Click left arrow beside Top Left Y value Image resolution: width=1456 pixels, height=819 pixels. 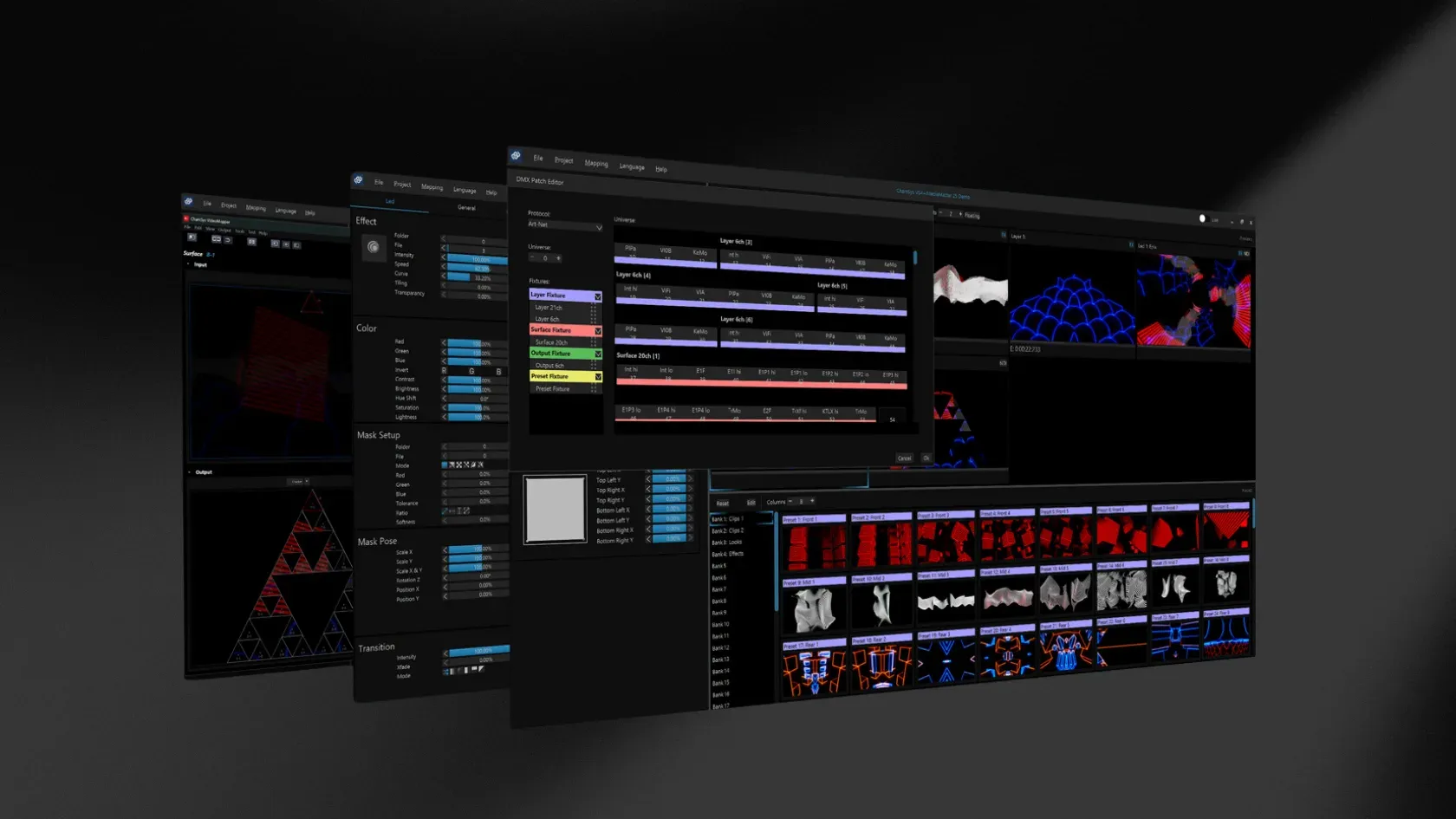click(x=647, y=479)
